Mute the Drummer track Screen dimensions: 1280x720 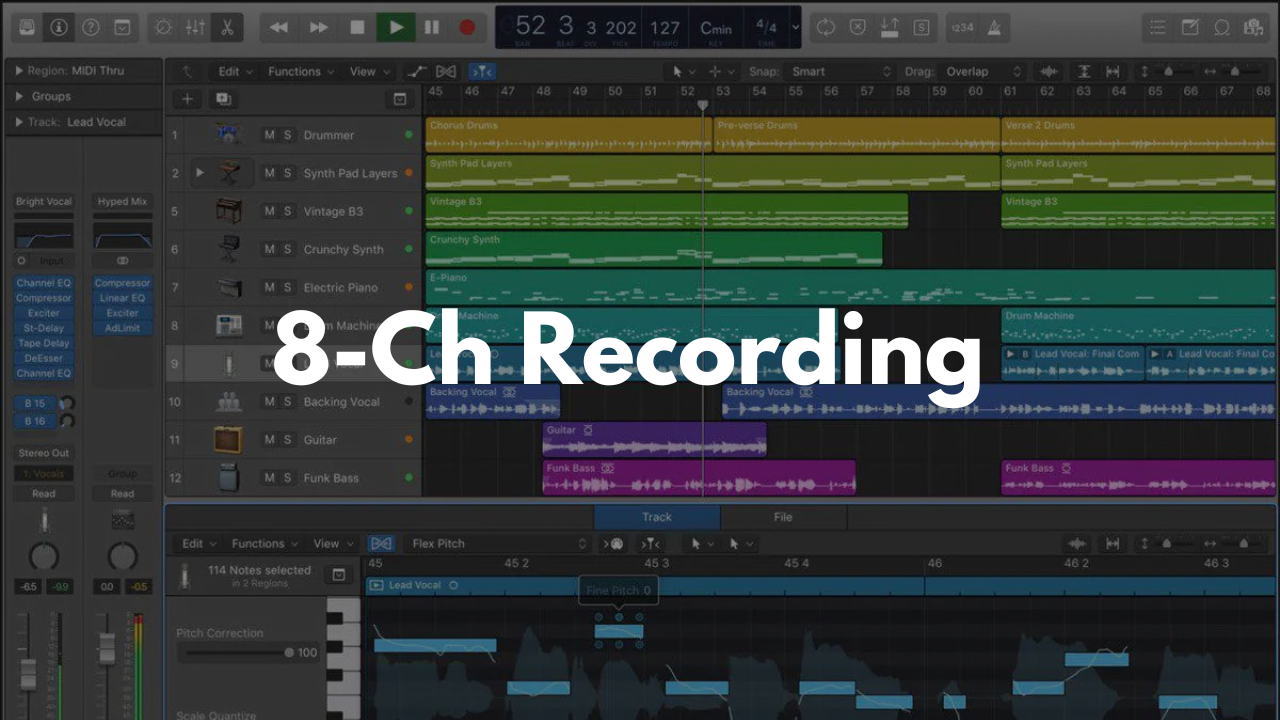click(x=269, y=135)
